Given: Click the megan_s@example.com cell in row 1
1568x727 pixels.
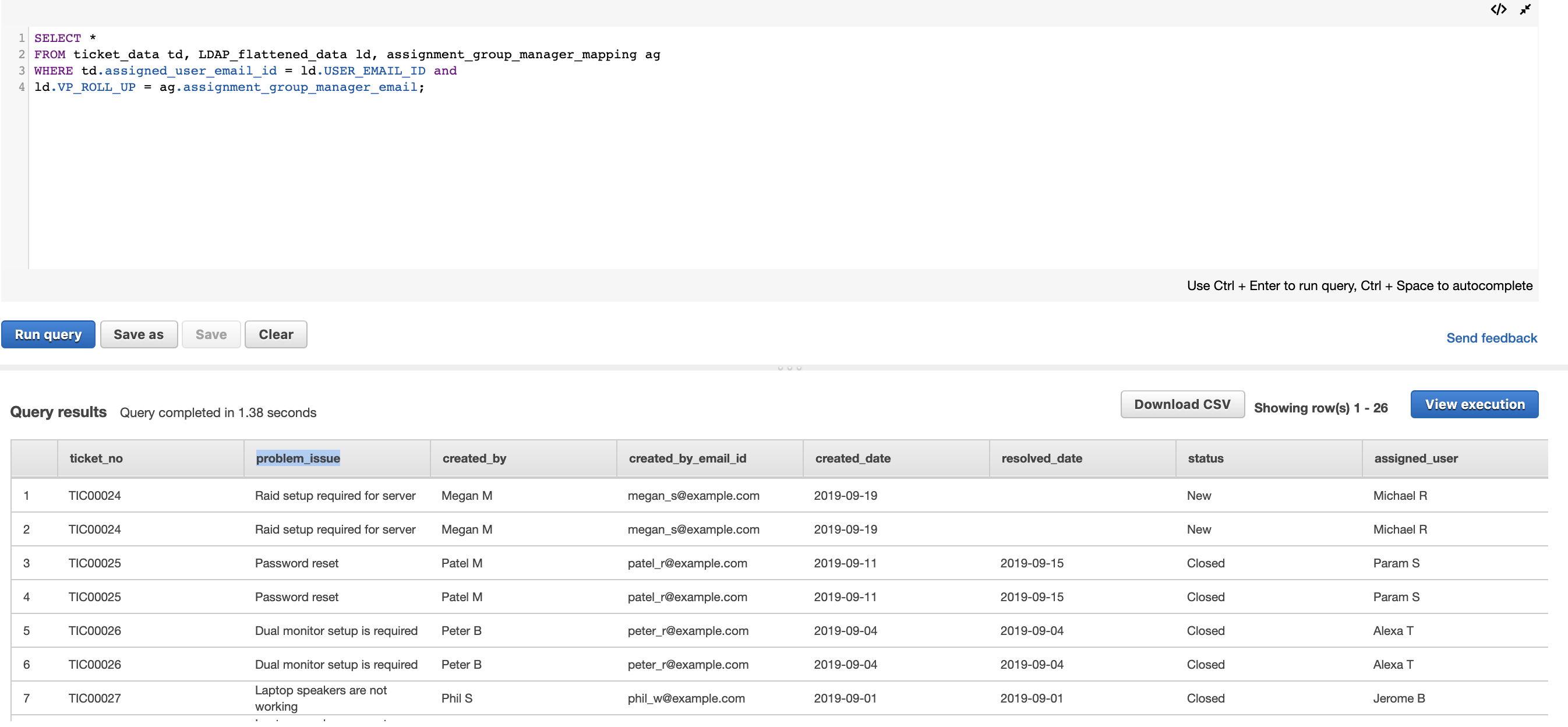Looking at the screenshot, I should coord(693,495).
